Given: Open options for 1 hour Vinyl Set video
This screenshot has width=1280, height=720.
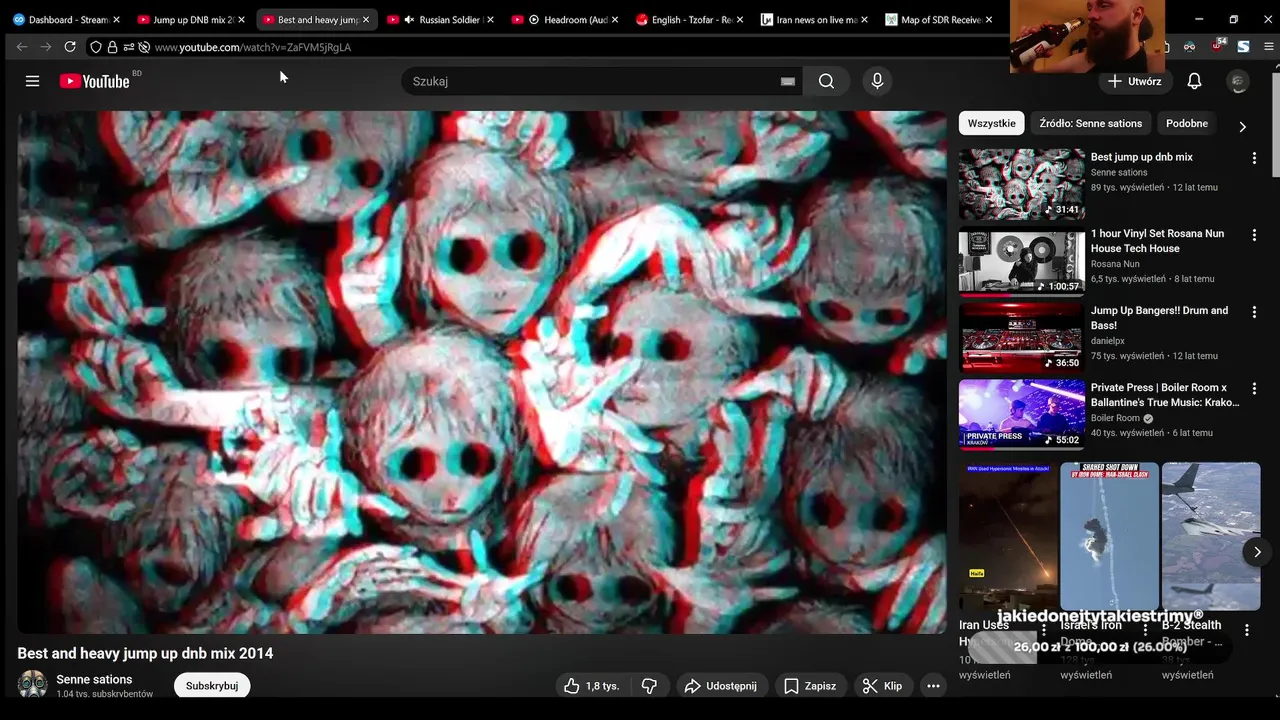Looking at the screenshot, I should click(x=1254, y=235).
